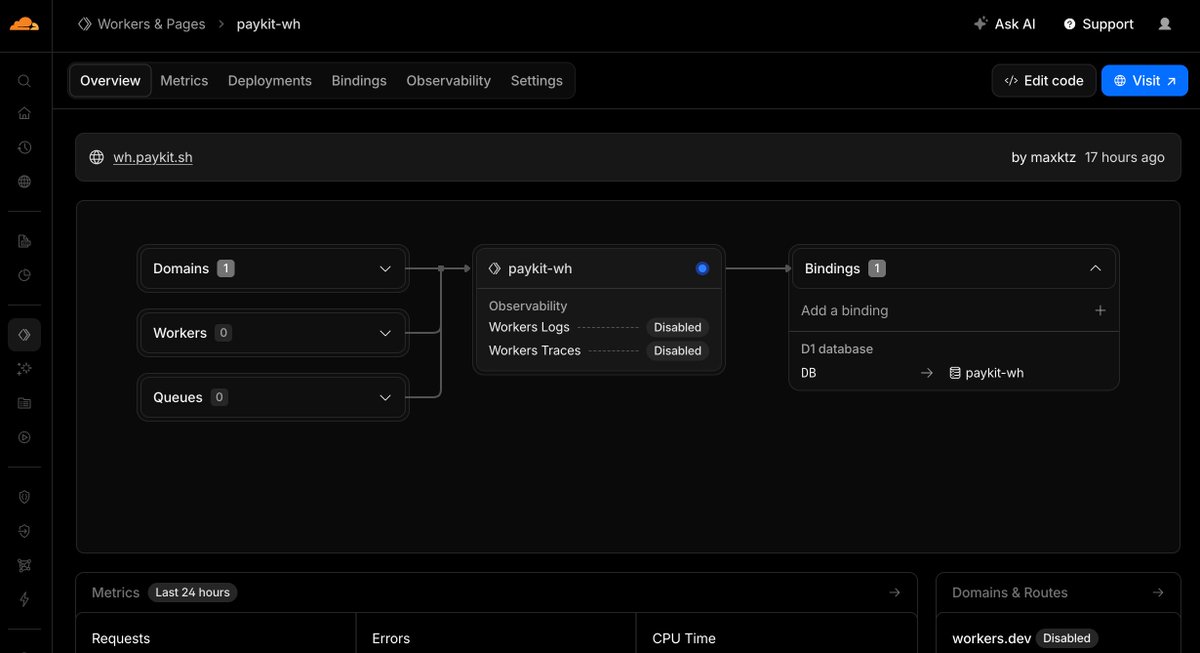The image size is (1200, 653).
Task: Open the shield with arrow icon in sidebar
Action: pyautogui.click(x=24, y=531)
